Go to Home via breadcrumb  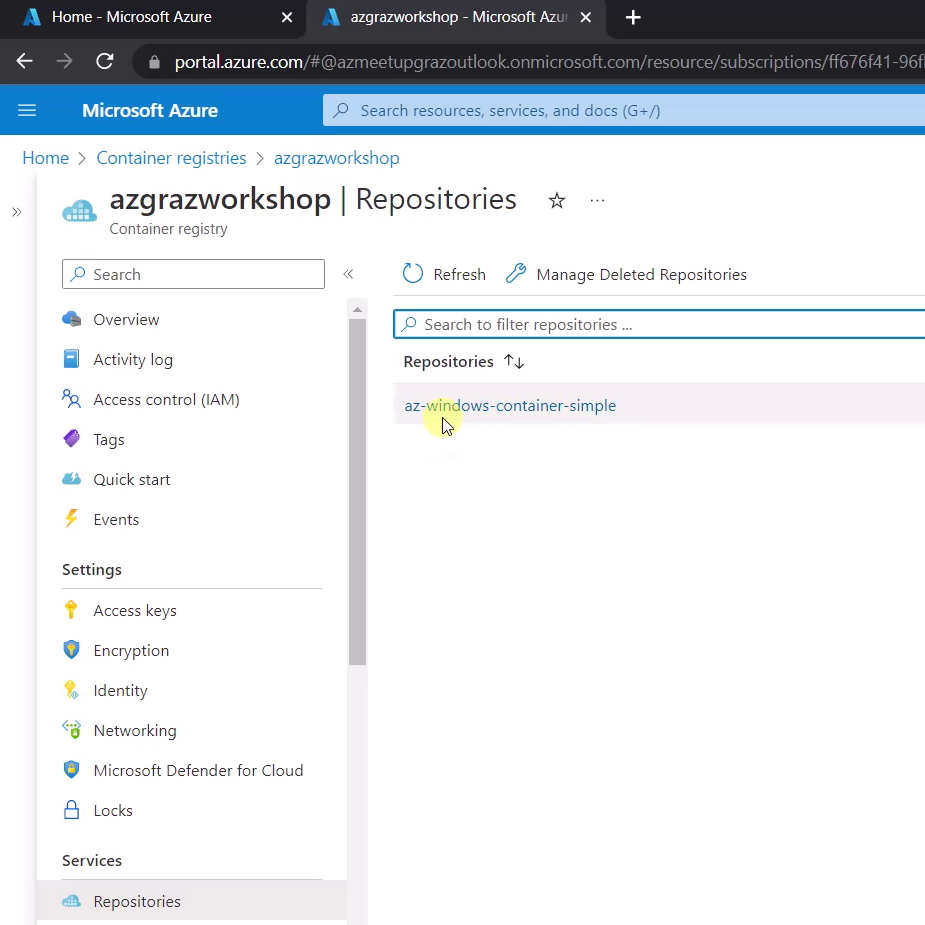45,158
